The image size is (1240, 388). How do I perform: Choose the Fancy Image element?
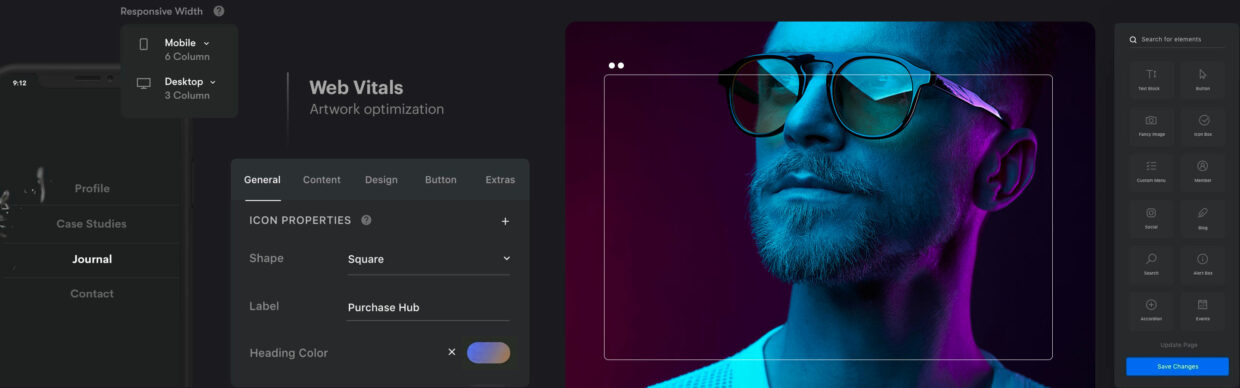pos(1151,125)
